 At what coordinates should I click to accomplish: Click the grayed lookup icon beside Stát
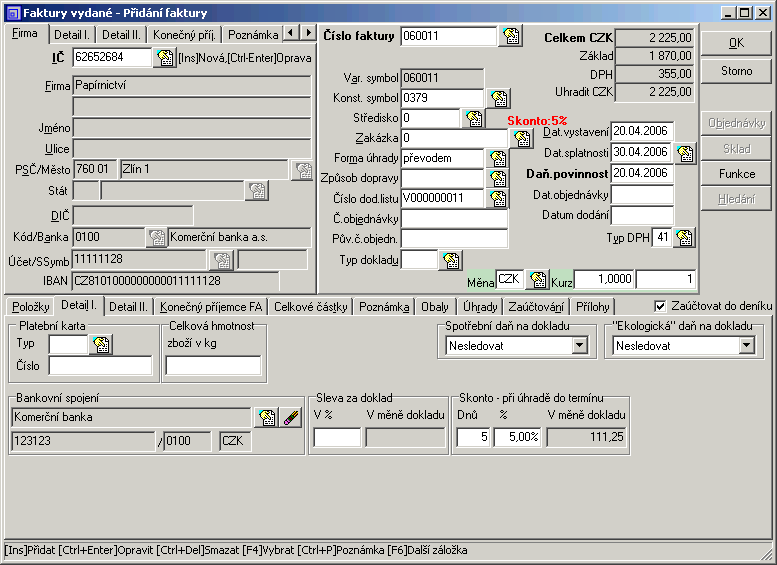coord(257,190)
